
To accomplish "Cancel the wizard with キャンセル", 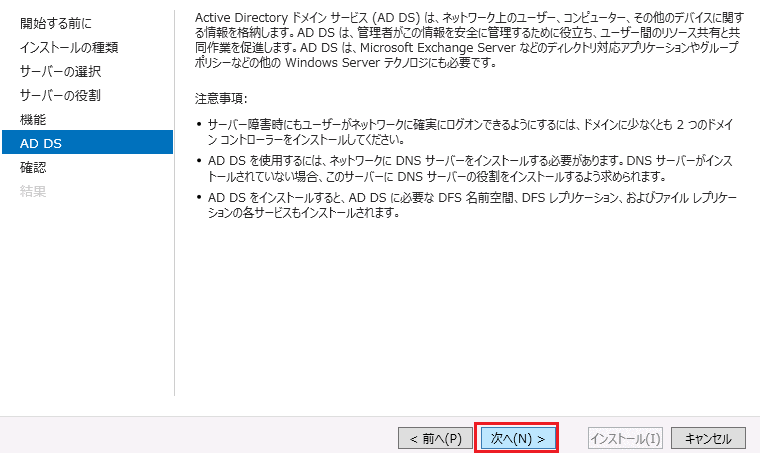I will pos(708,438).
